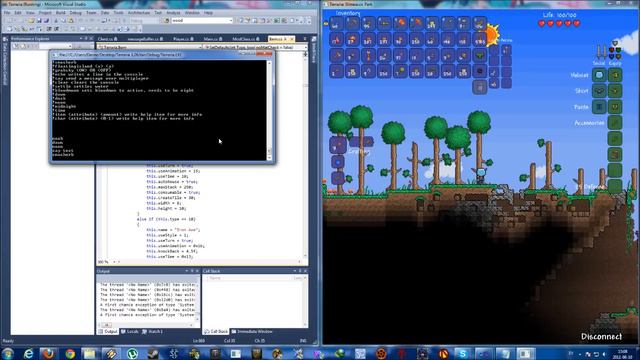Click the top Crafting recipe slot

click(338, 145)
